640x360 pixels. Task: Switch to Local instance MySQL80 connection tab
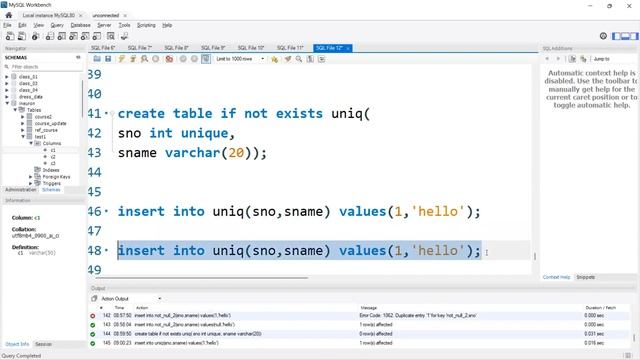click(x=49, y=15)
